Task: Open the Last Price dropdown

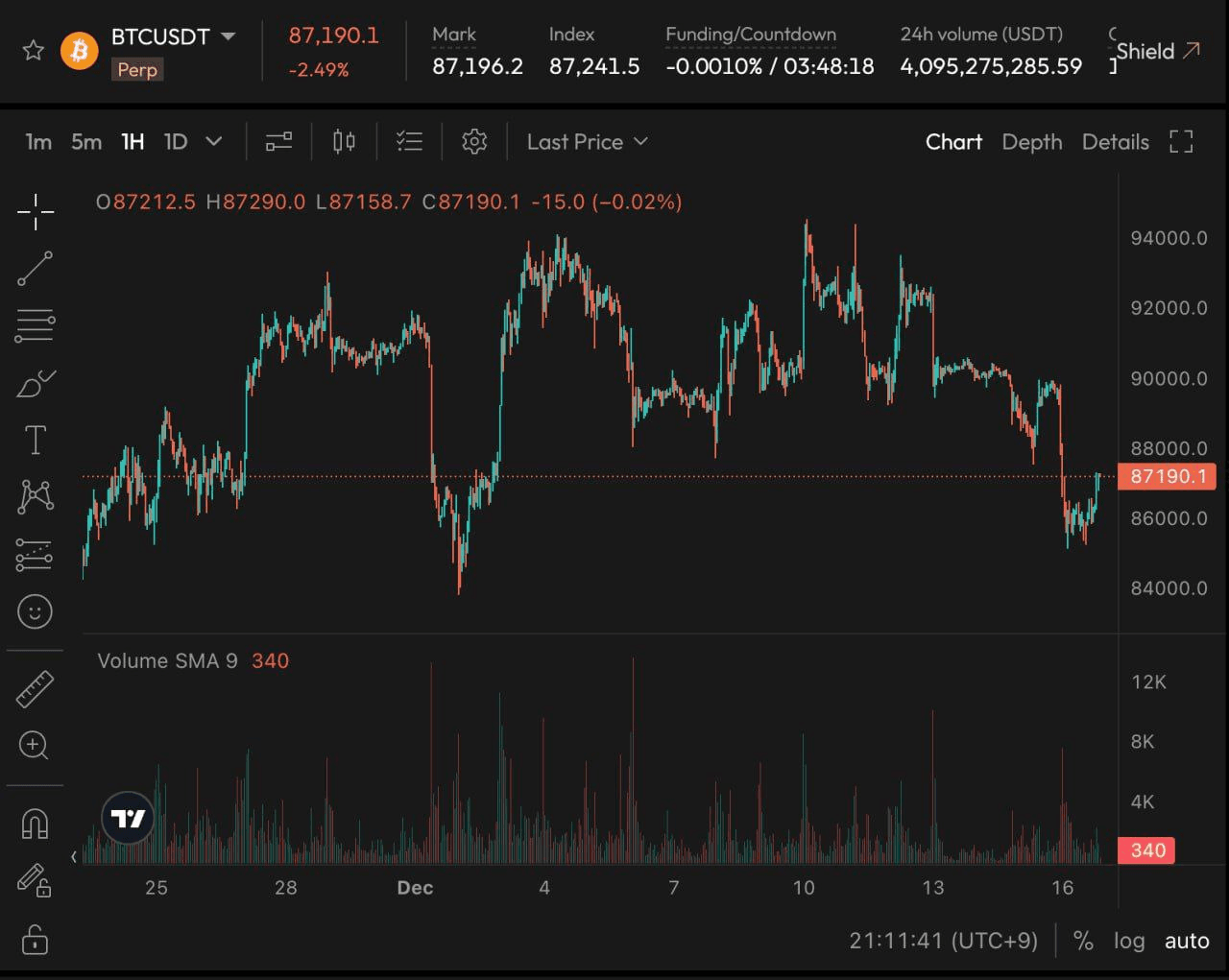Action: [588, 142]
